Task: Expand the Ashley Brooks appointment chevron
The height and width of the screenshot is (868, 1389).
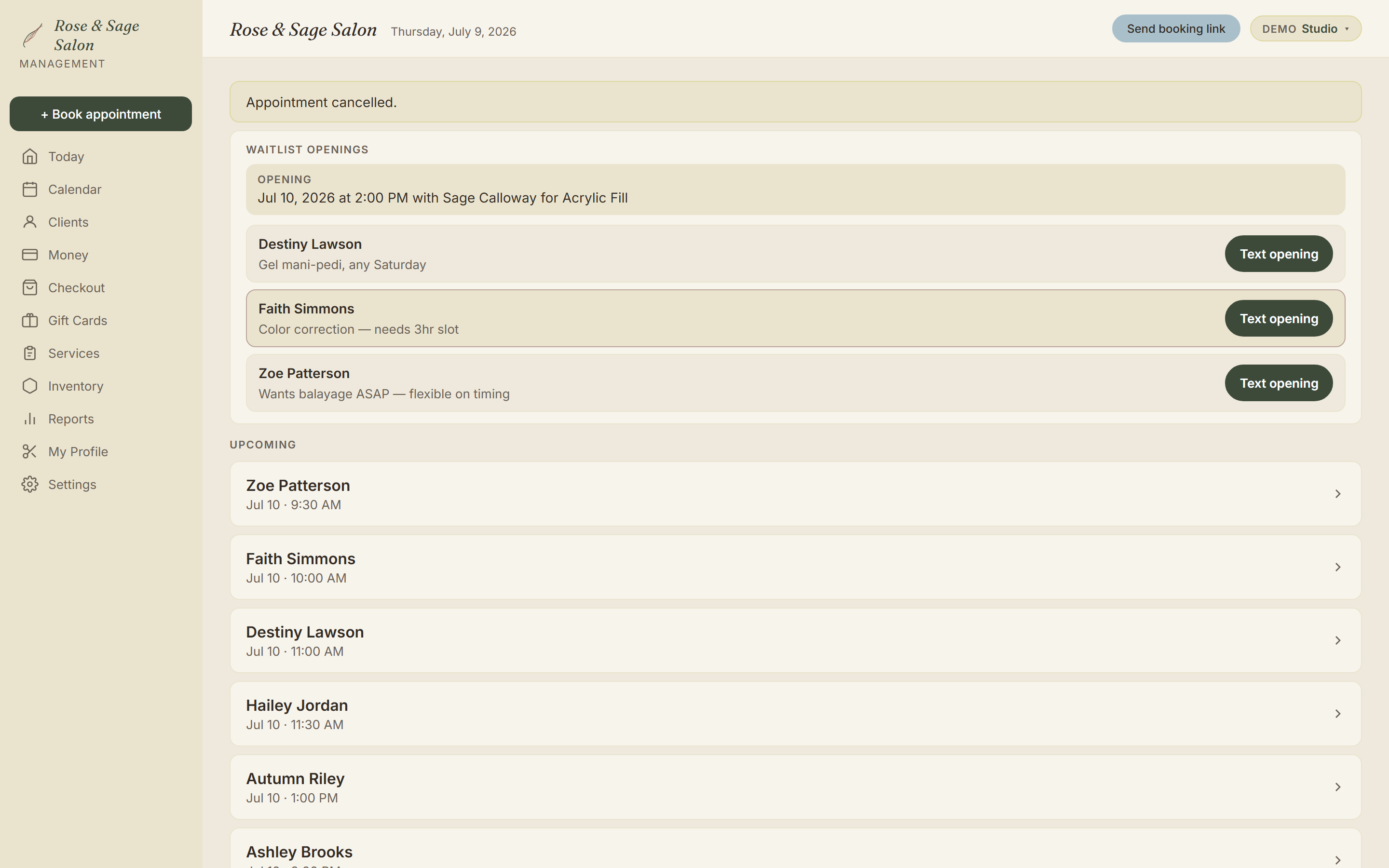Action: (x=1338, y=860)
